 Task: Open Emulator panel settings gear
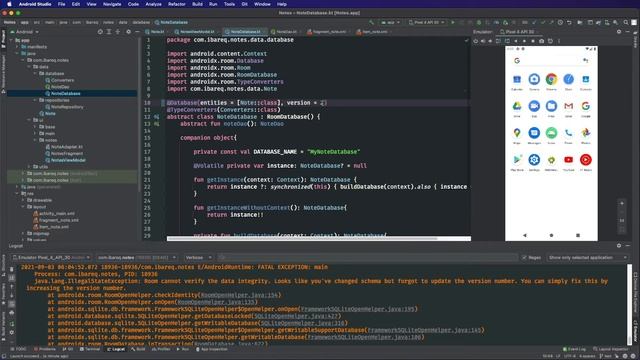(619, 31)
